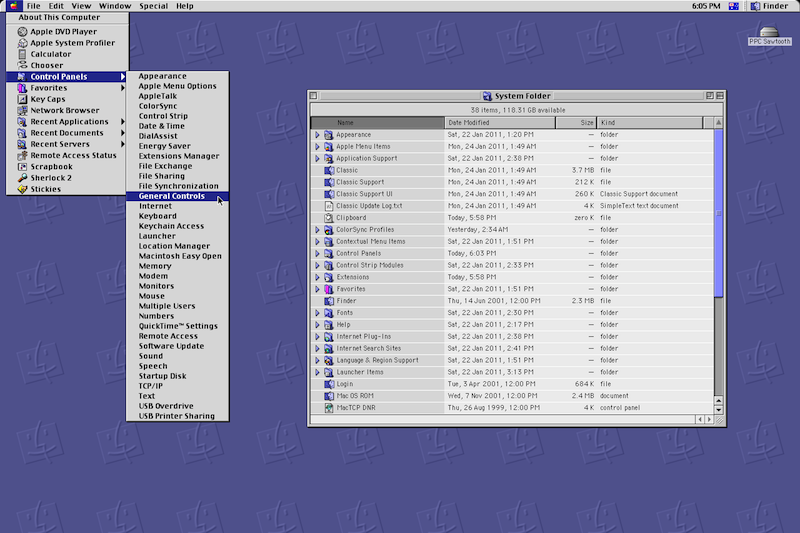Open the File menu
Viewport: 800px width, 533px height.
pyautogui.click(x=34, y=6)
